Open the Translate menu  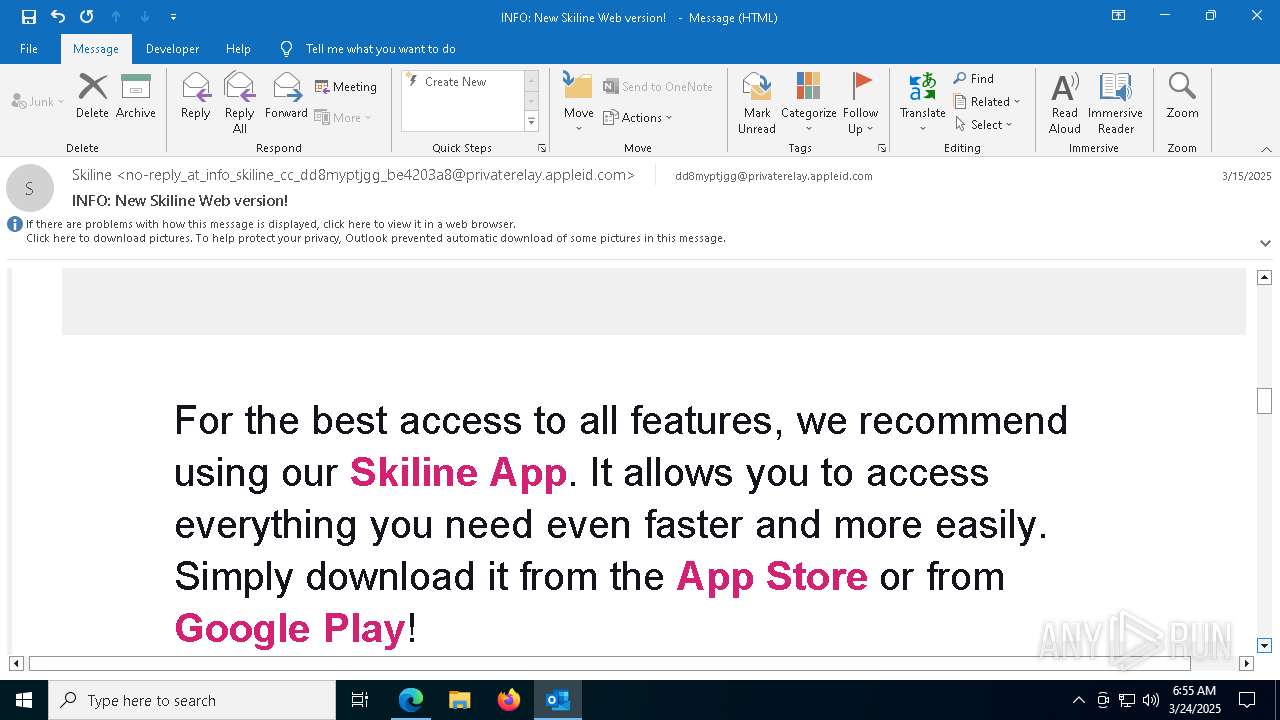(923, 103)
